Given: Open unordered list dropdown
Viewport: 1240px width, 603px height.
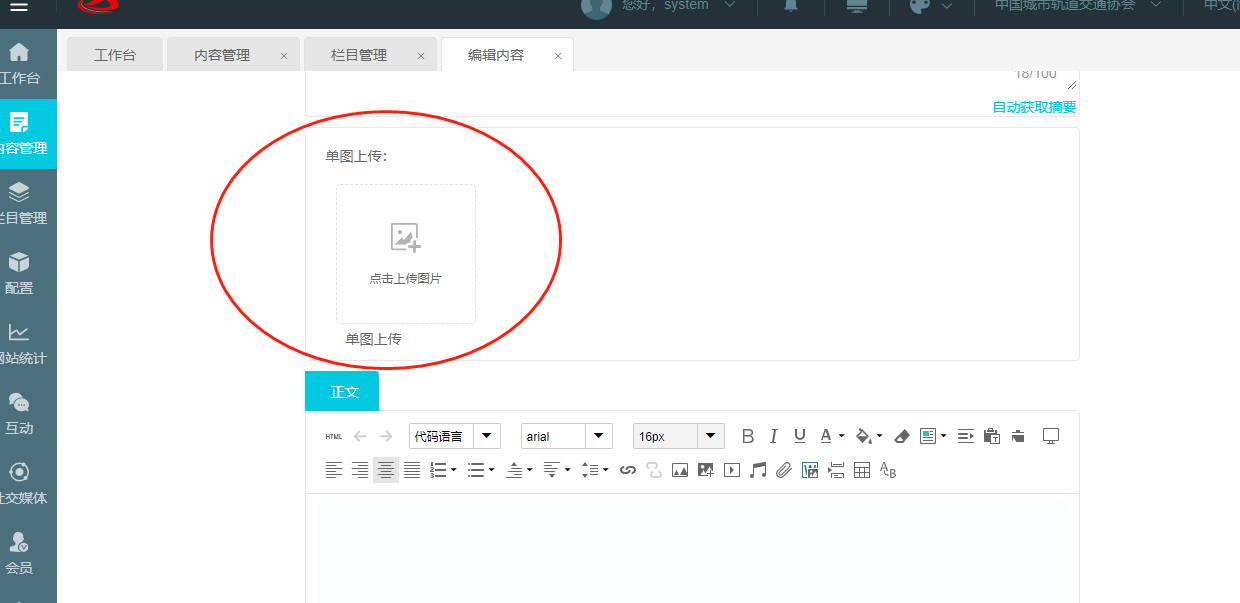Looking at the screenshot, I should 491,470.
